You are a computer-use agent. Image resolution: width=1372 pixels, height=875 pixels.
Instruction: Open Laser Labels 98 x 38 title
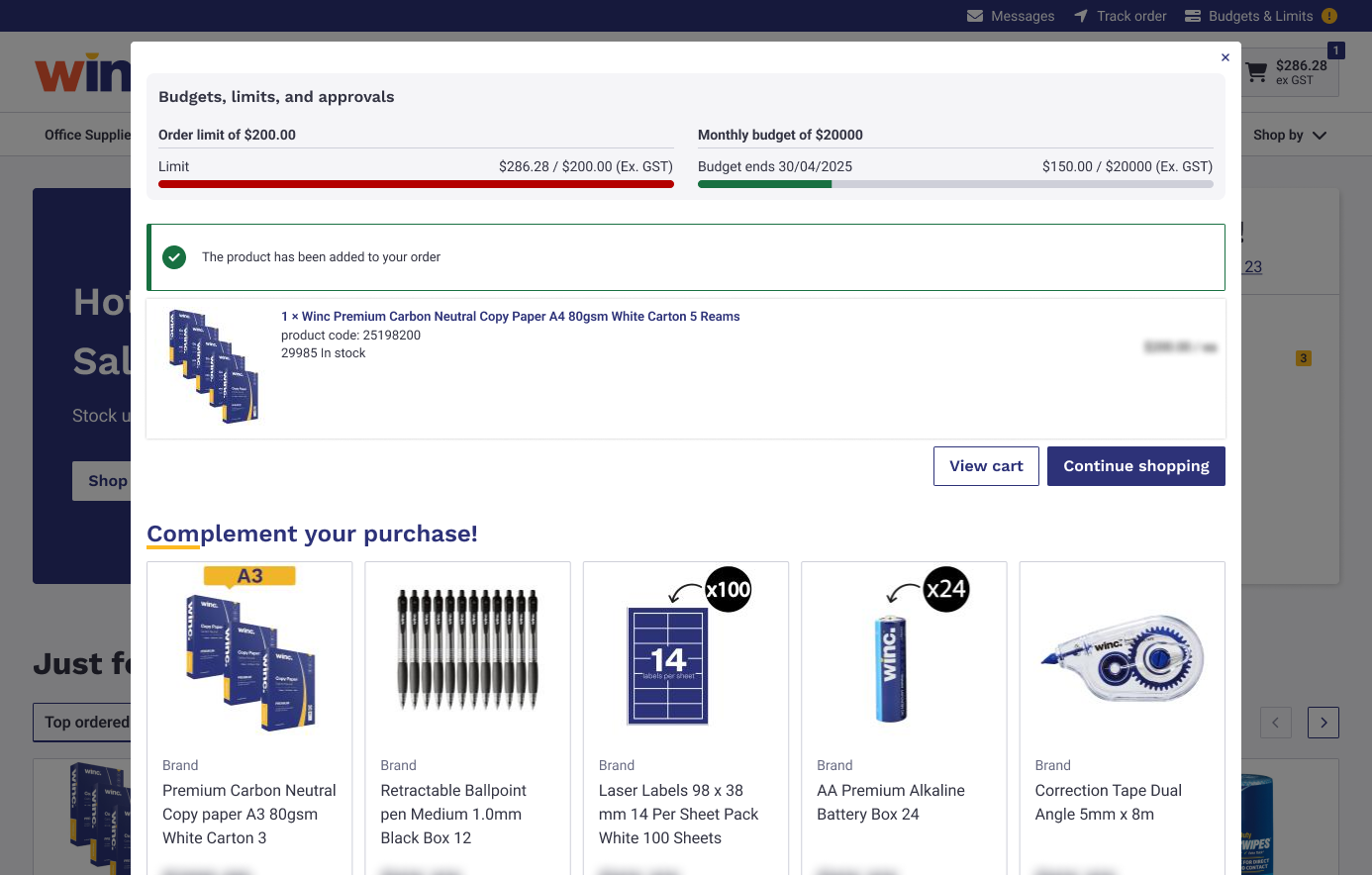[x=678, y=815]
